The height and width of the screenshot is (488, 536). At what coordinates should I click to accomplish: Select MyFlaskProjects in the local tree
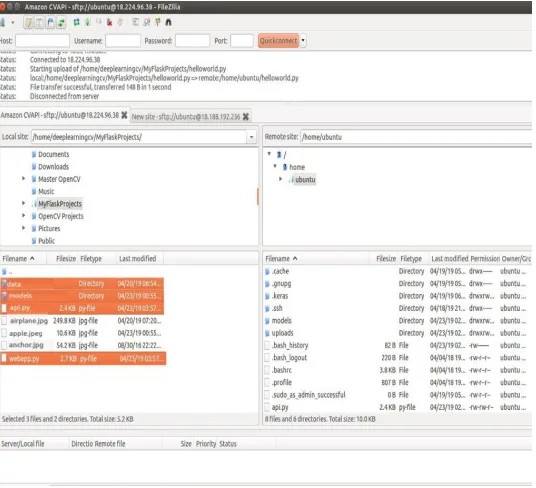pyautogui.click(x=60, y=204)
